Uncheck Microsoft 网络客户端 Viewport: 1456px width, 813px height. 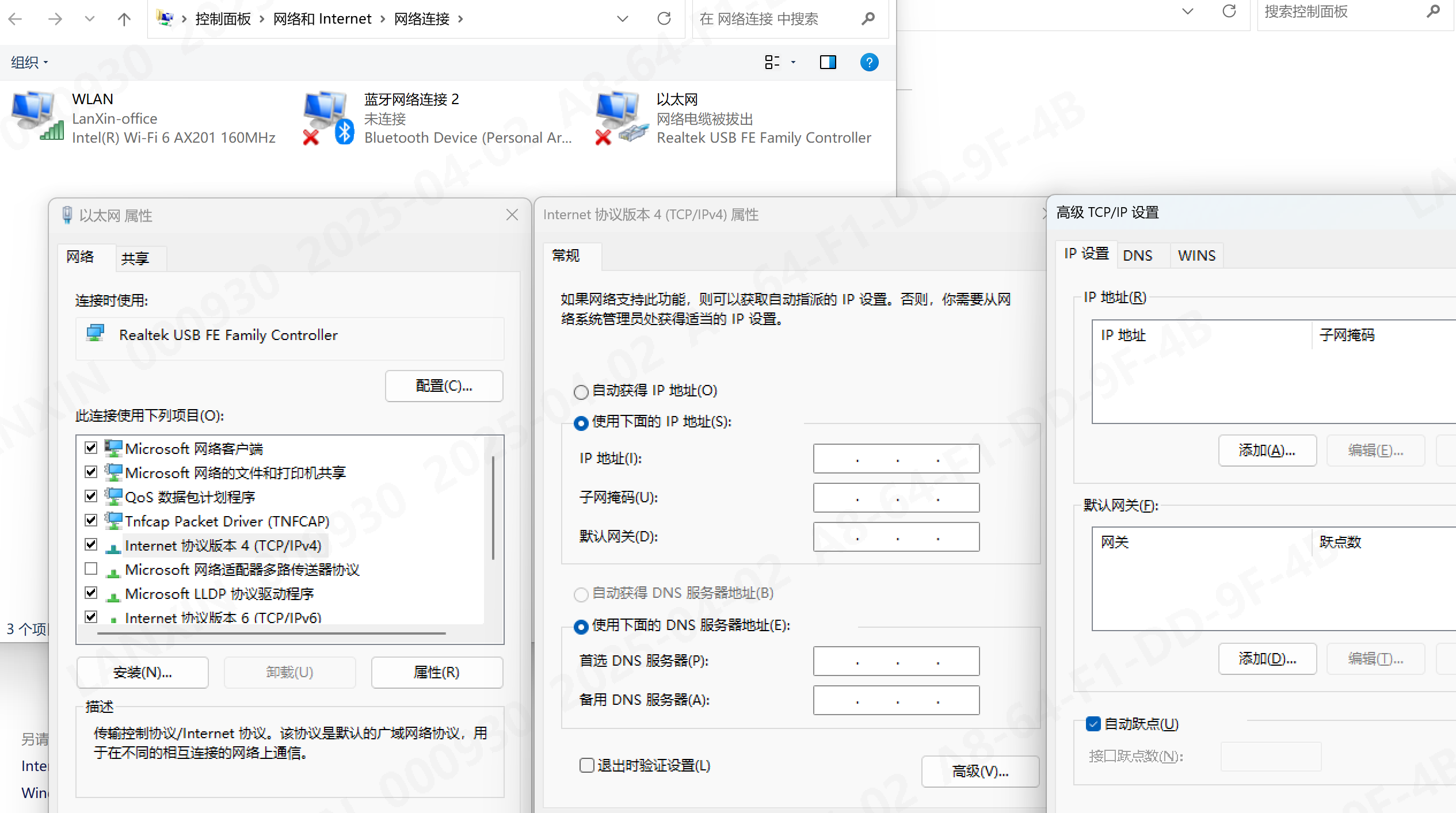click(90, 448)
